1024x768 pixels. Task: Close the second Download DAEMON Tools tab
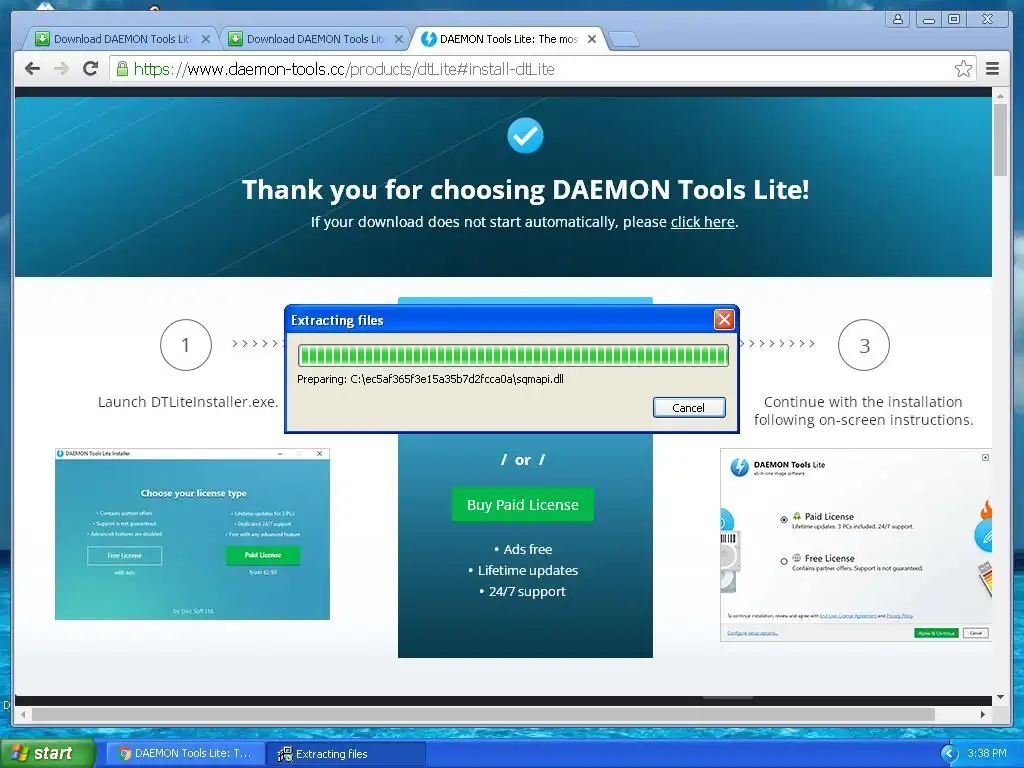point(399,39)
